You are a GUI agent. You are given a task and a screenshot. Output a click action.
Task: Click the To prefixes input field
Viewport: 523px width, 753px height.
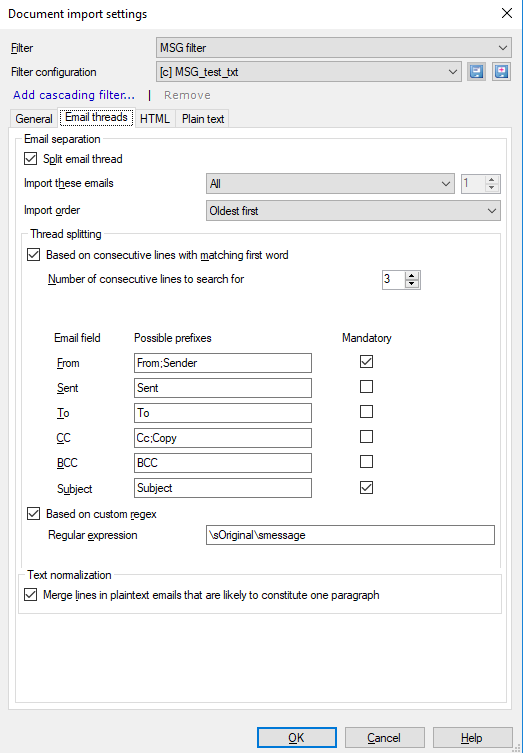click(x=223, y=413)
